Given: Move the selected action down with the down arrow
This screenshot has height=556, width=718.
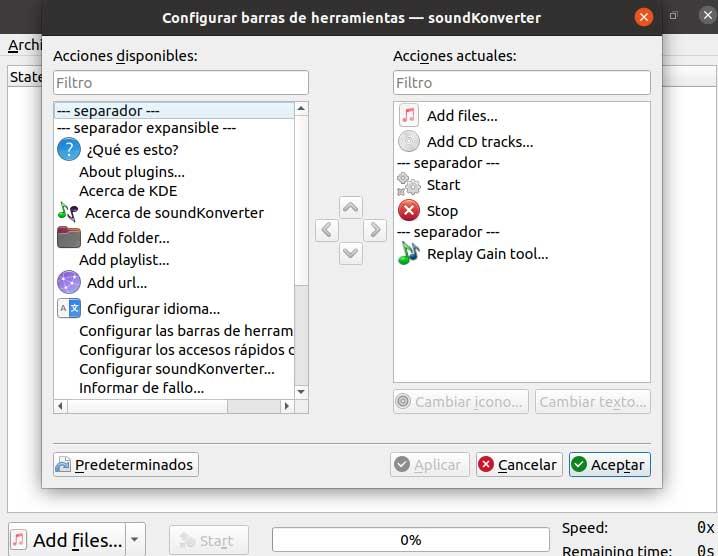Looking at the screenshot, I should (351, 253).
